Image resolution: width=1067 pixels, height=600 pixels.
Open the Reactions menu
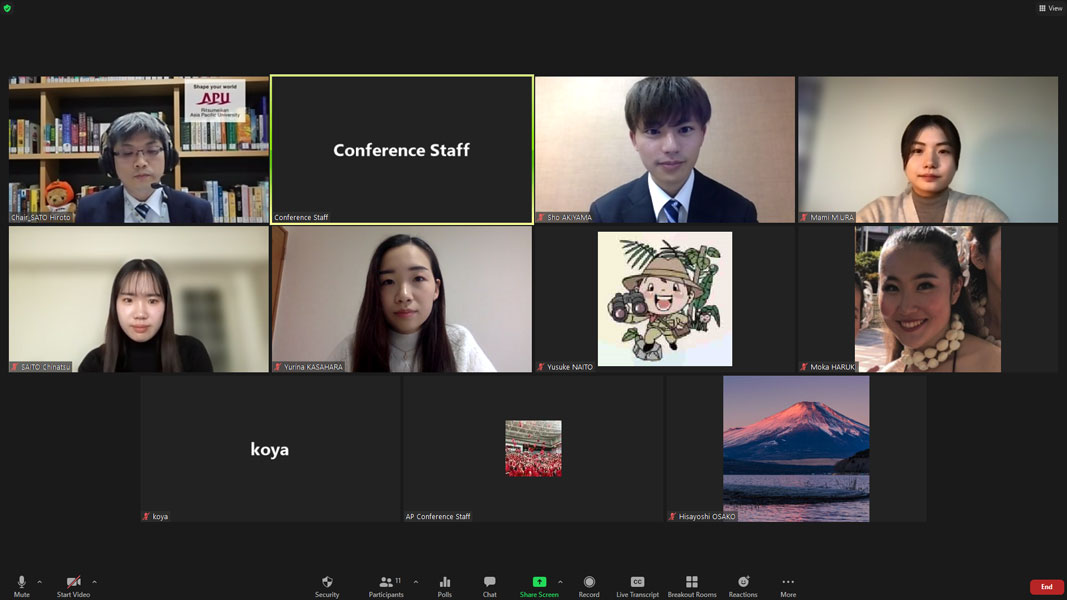(x=743, y=583)
